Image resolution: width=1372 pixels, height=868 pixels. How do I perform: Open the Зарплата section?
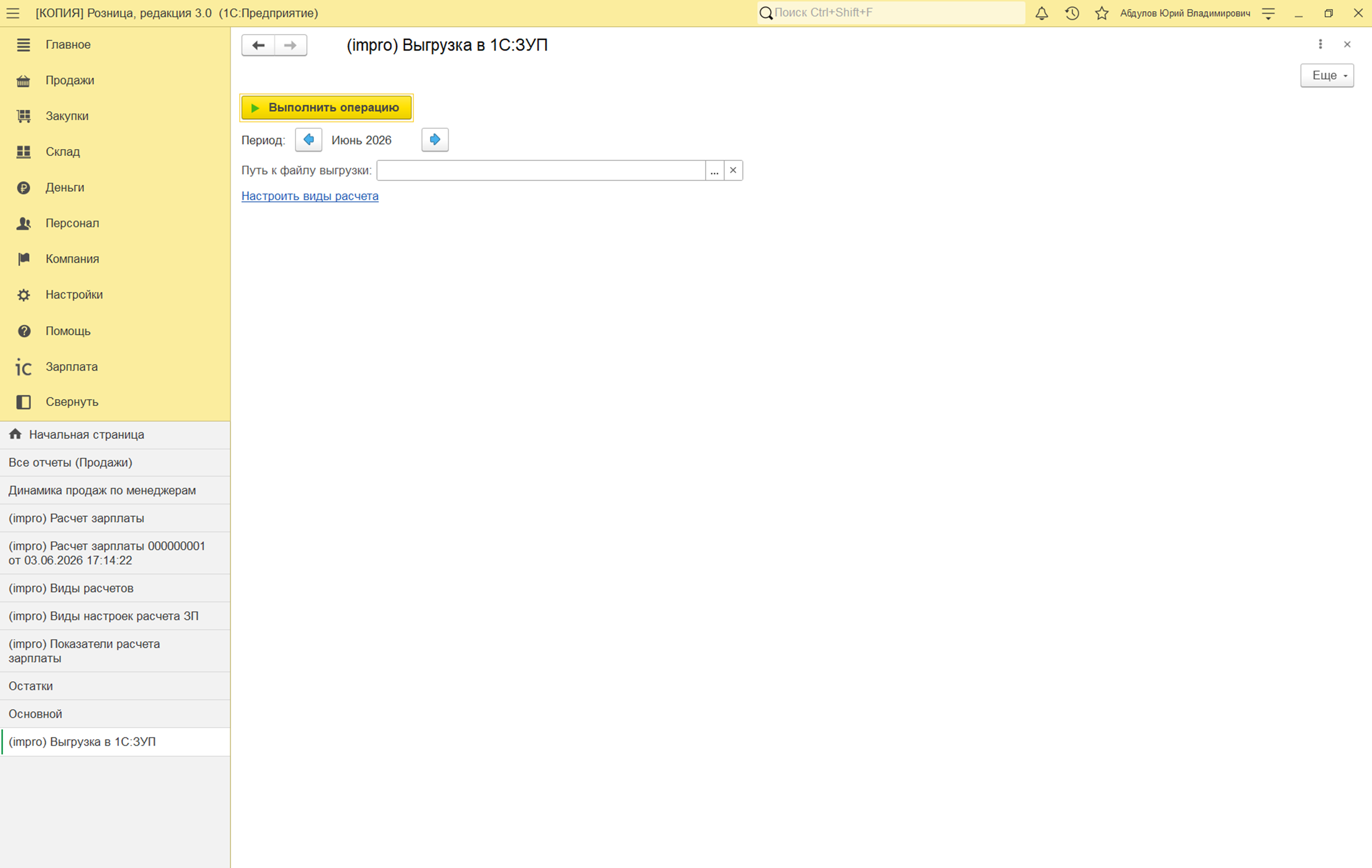pyautogui.click(x=115, y=367)
